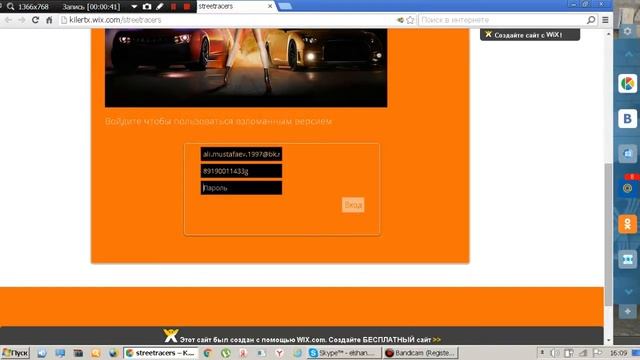Click the scrollbar up arrow

pyautogui.click(x=608, y=34)
